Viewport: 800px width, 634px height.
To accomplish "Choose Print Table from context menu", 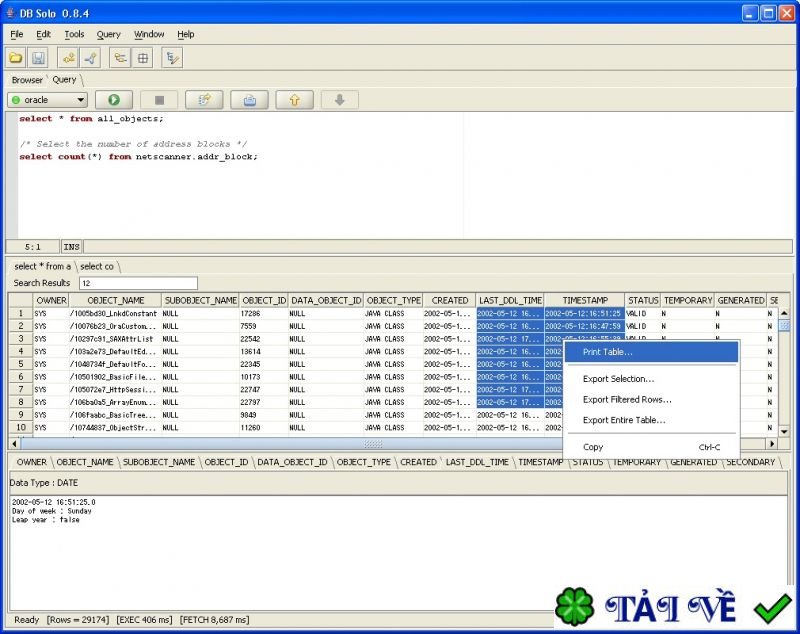I will point(607,352).
